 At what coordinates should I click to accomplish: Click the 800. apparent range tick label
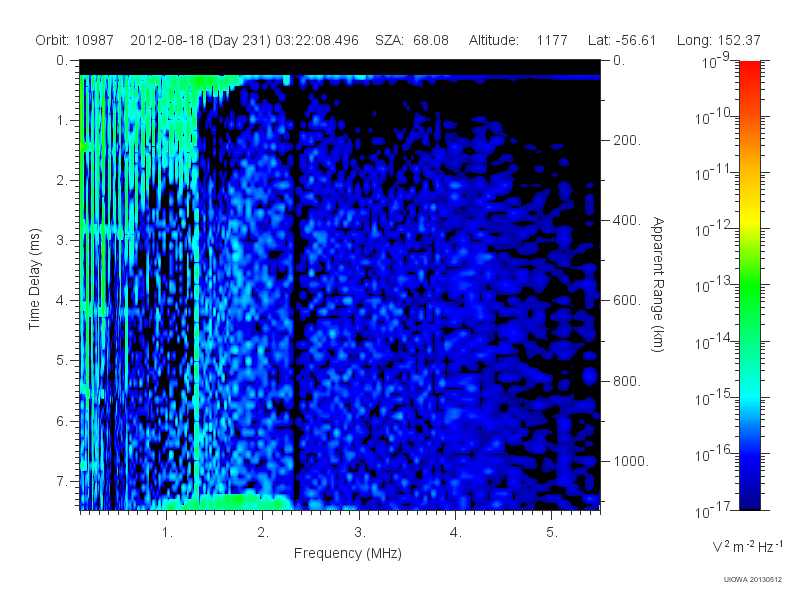(x=627, y=381)
